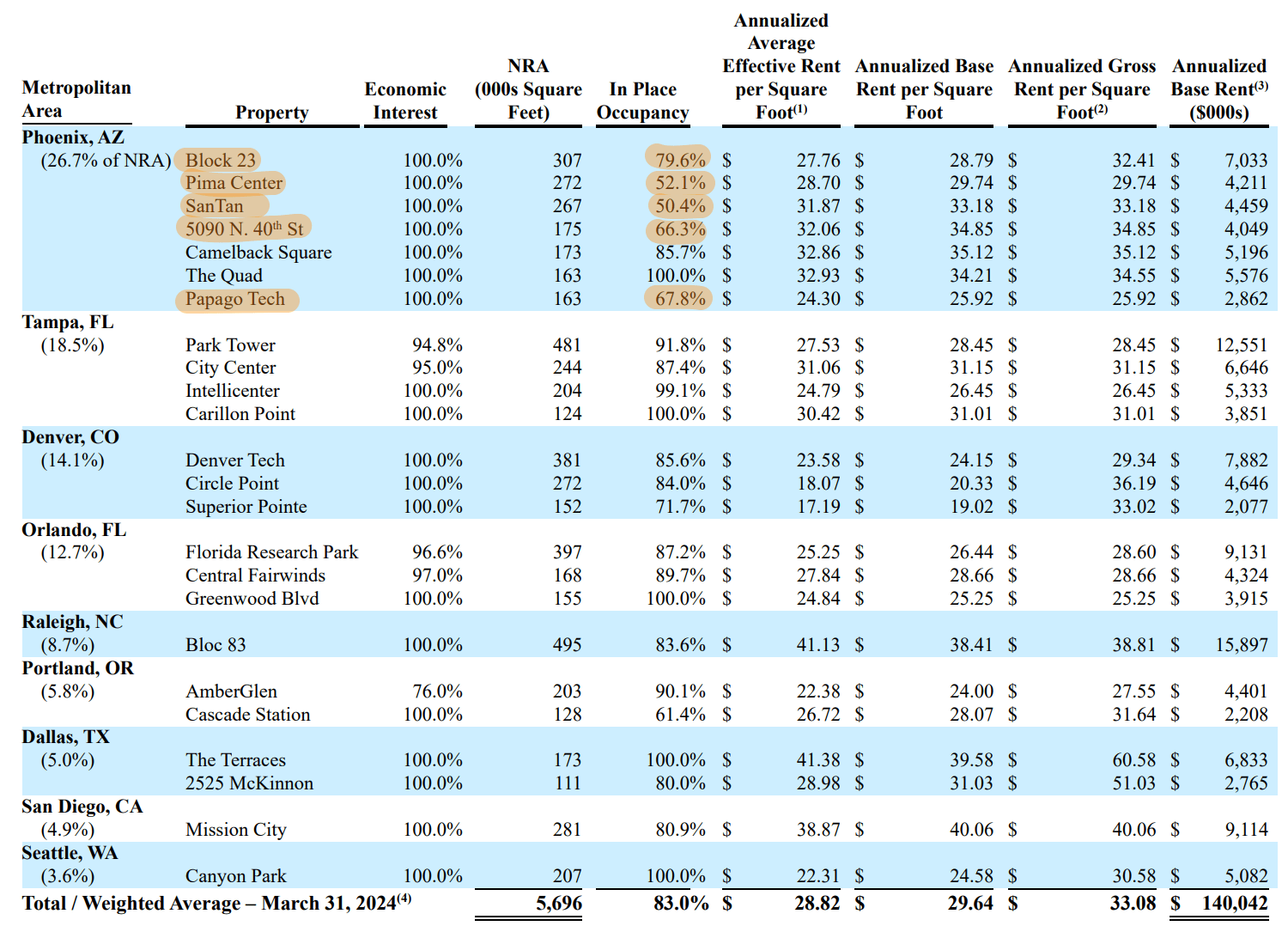Image resolution: width=1288 pixels, height=926 pixels.
Task: Select the Tampa, FL metropolitan area heading
Action: (68, 322)
